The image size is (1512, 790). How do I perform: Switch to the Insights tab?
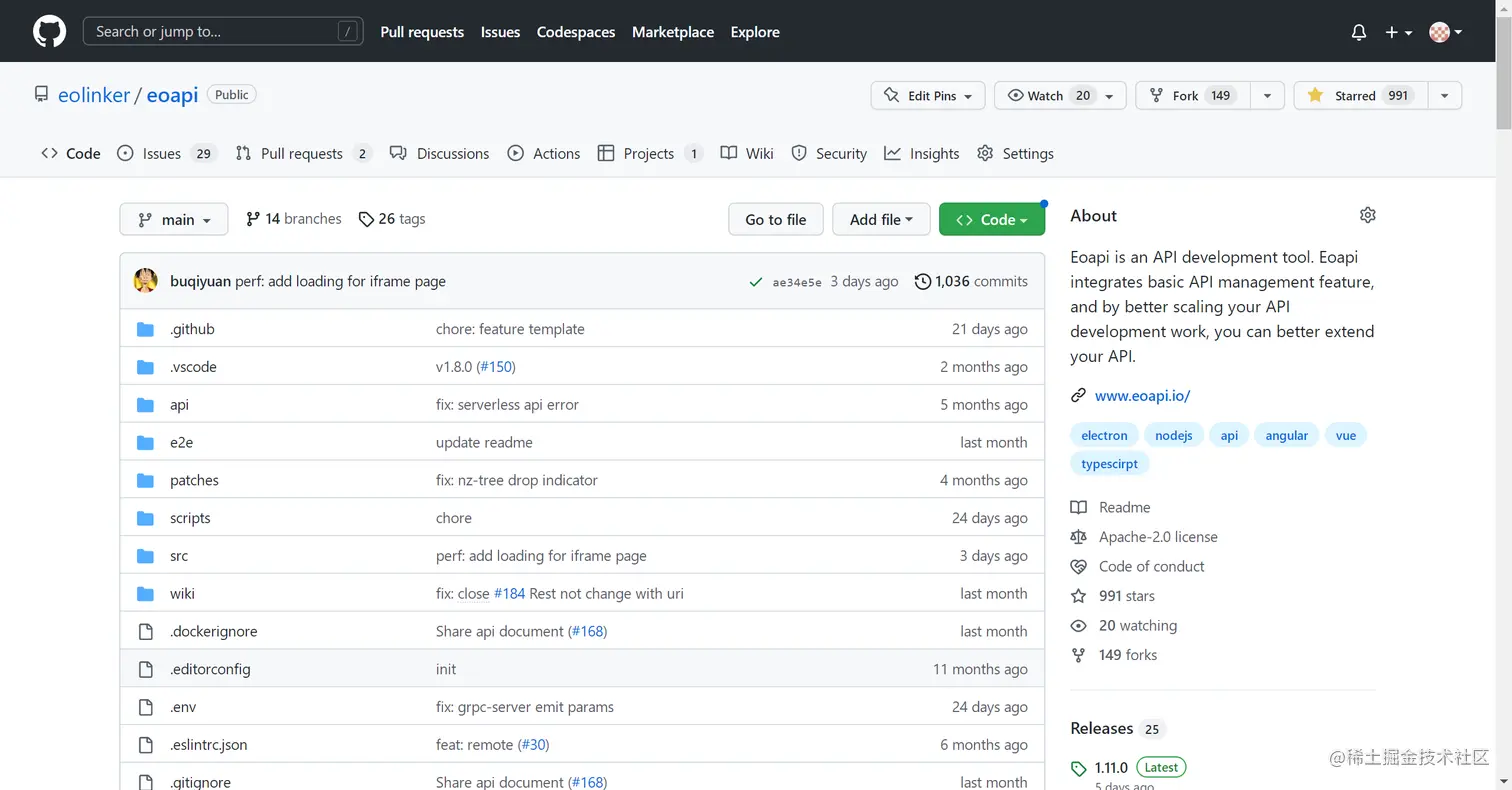(x=922, y=153)
